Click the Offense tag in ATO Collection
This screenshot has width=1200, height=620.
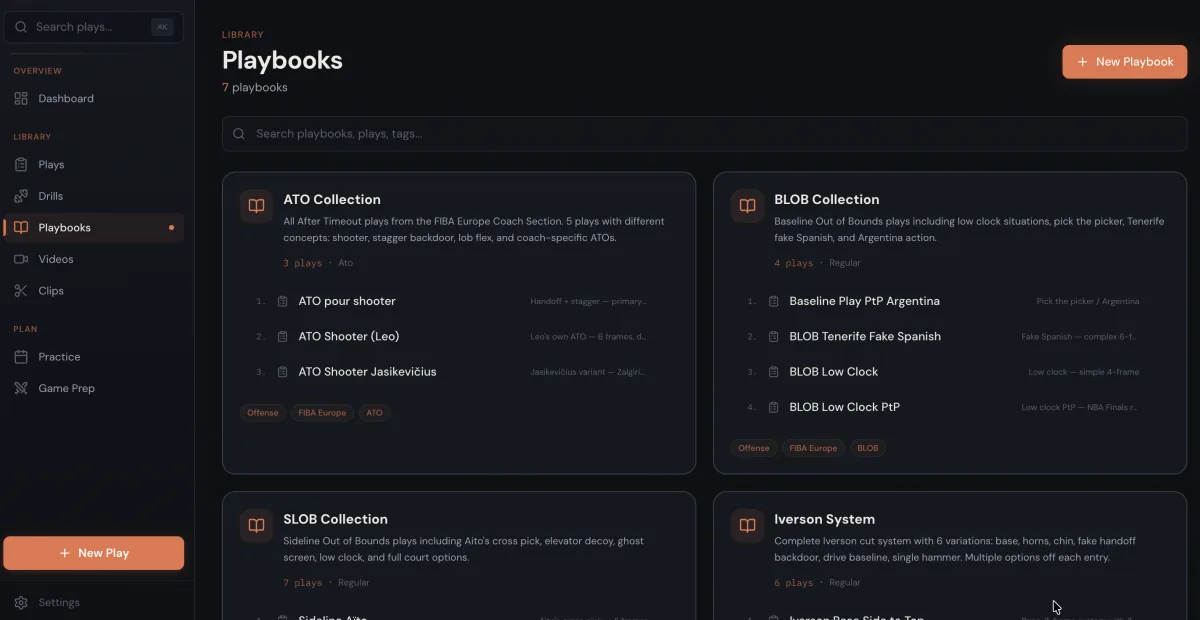263,412
